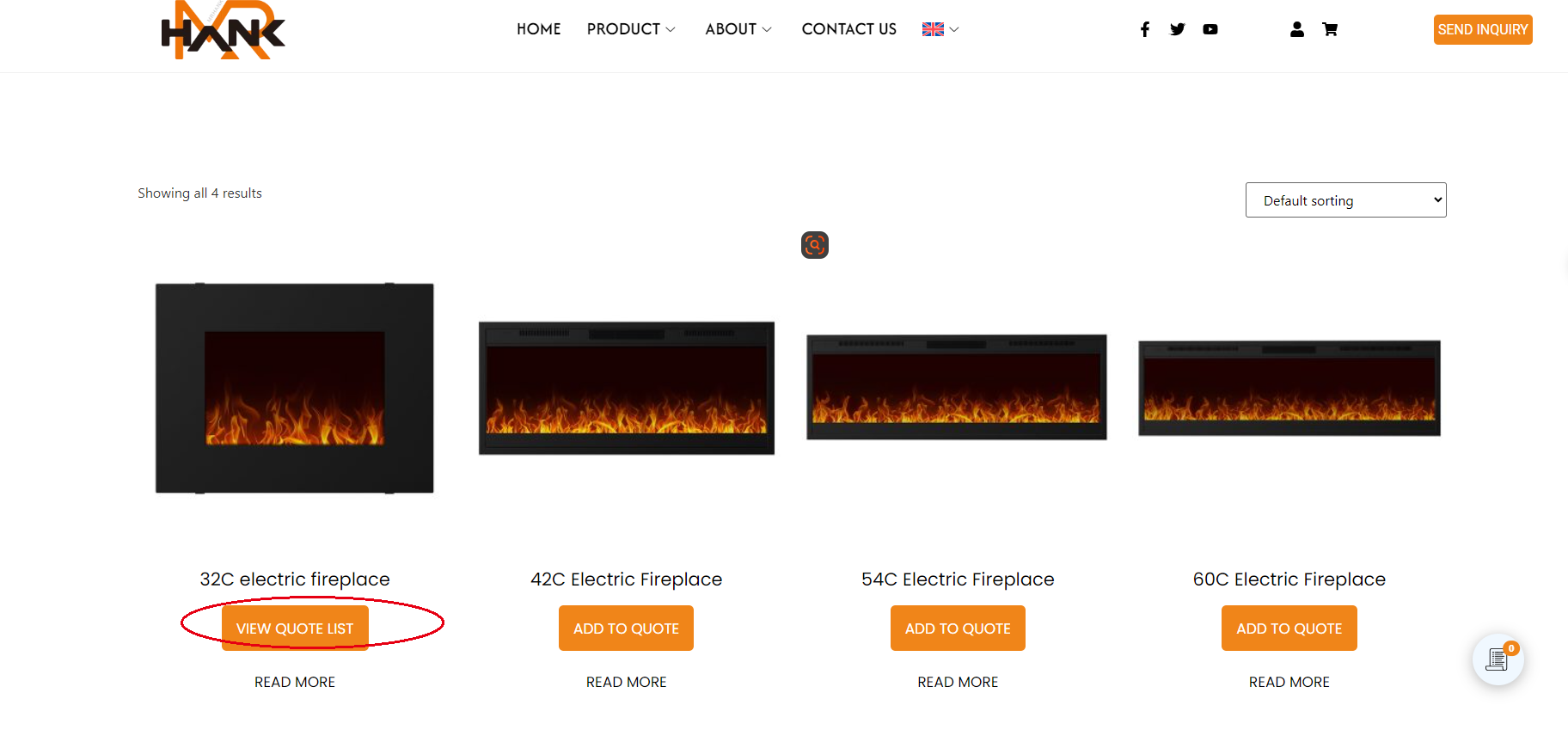Screen dimensions: 1568x742
Task: Open the 32C electric fireplace title link
Action: (x=295, y=579)
